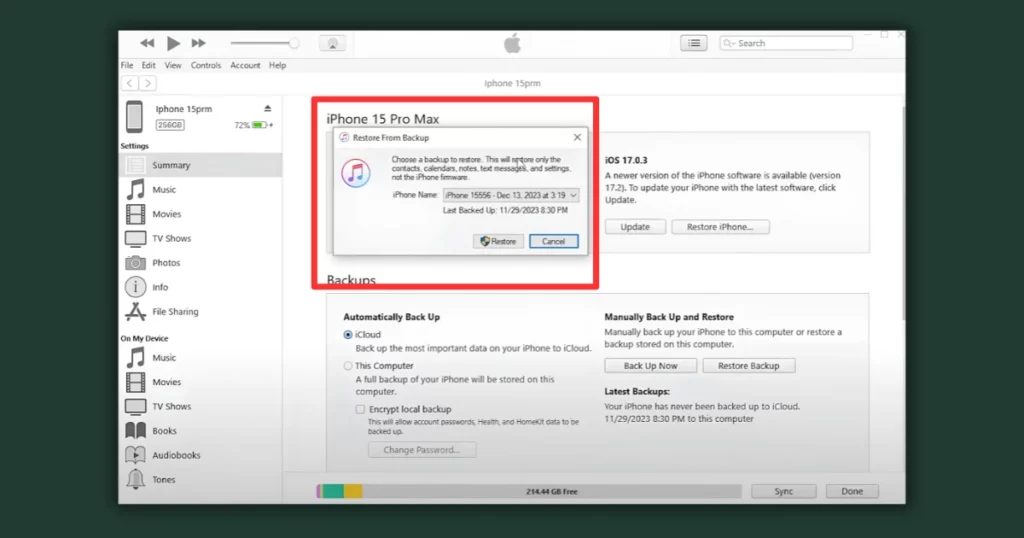The width and height of the screenshot is (1024, 538).
Task: Select the Info icon in sidebar
Action: point(135,287)
